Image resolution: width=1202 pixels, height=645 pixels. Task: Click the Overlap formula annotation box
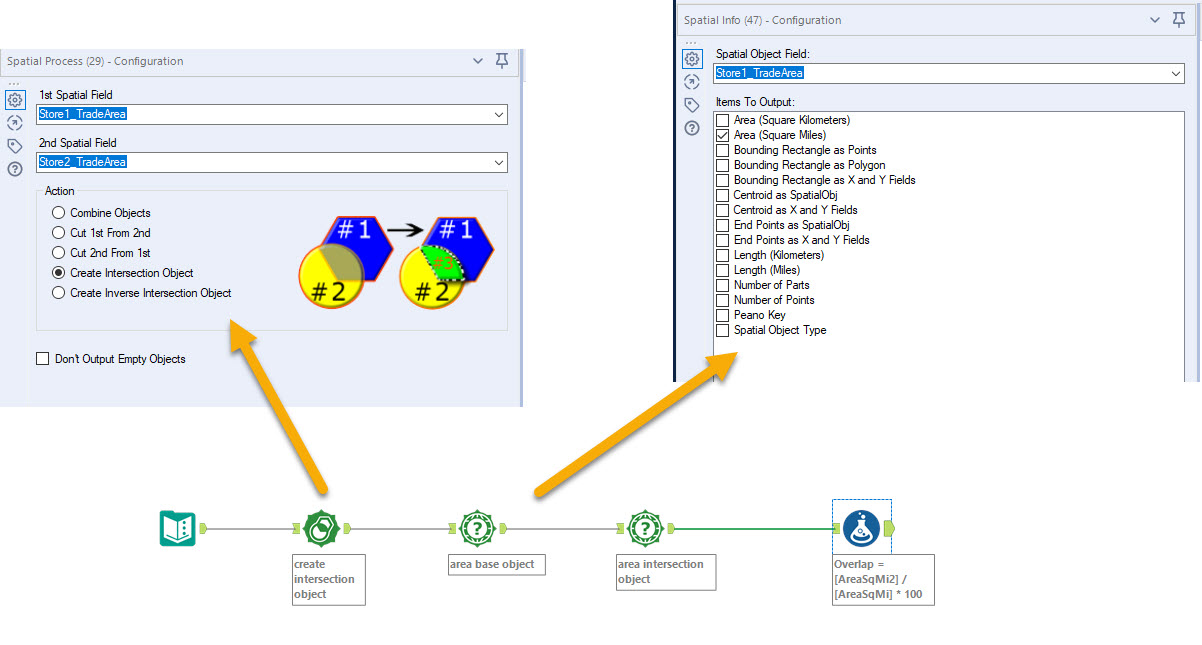point(882,579)
